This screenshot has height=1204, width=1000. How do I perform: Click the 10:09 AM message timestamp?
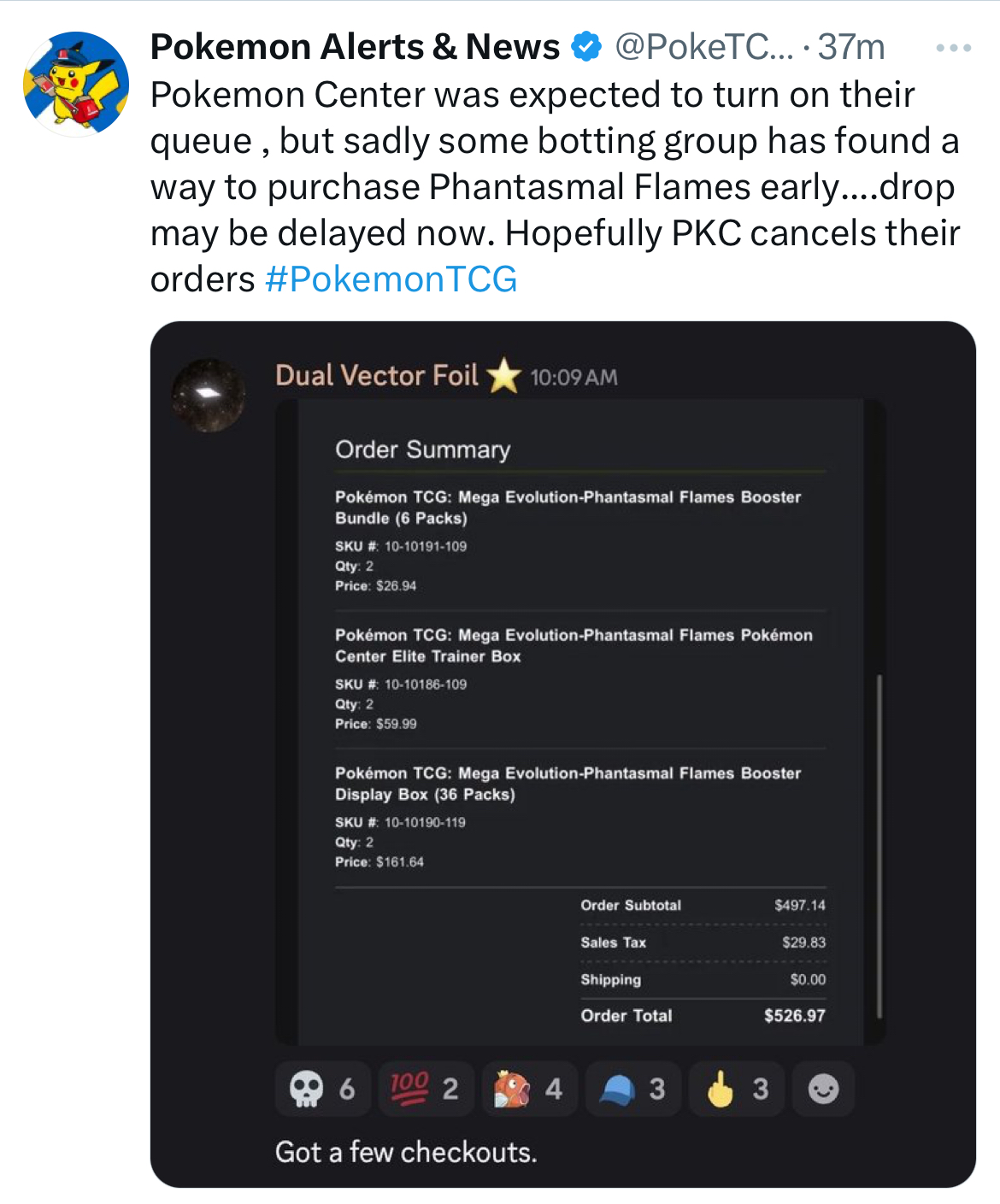pyautogui.click(x=574, y=378)
